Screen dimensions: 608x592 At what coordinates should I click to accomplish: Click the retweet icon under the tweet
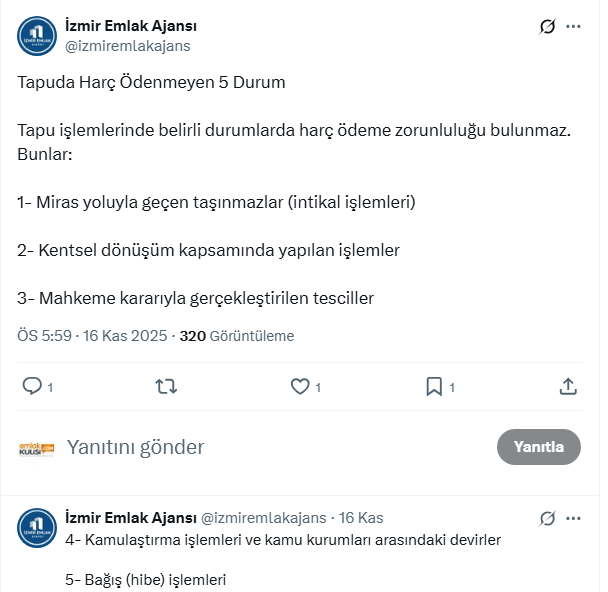tap(167, 386)
